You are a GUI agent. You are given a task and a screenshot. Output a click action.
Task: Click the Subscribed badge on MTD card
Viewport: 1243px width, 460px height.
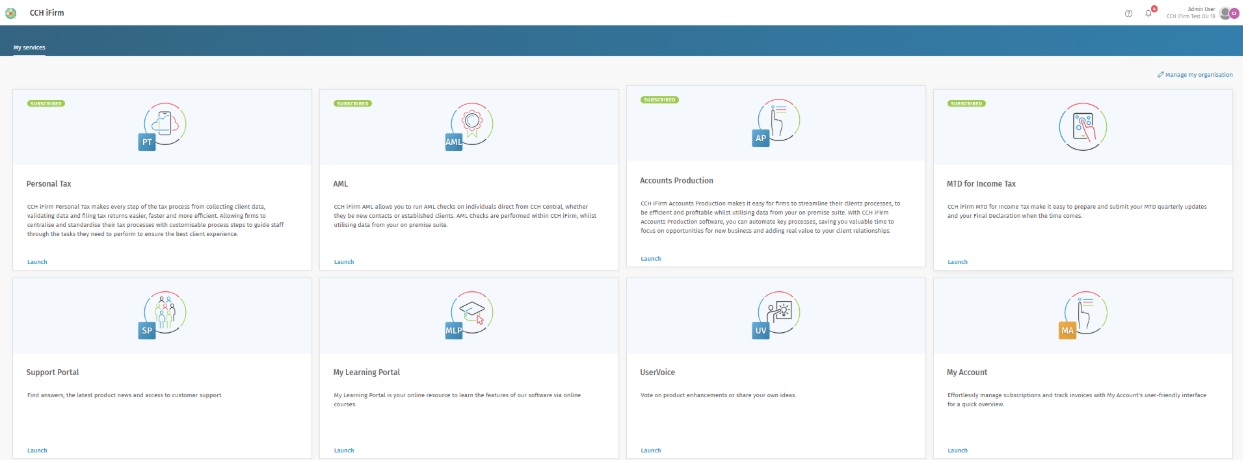(966, 103)
